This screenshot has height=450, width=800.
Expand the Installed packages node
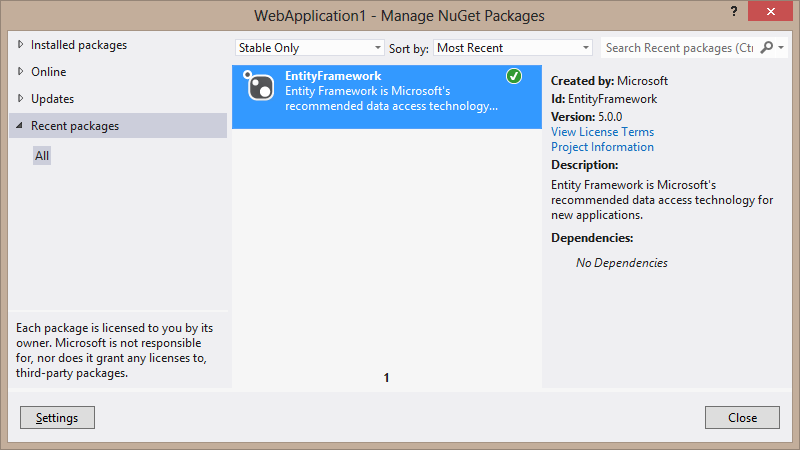(20, 44)
